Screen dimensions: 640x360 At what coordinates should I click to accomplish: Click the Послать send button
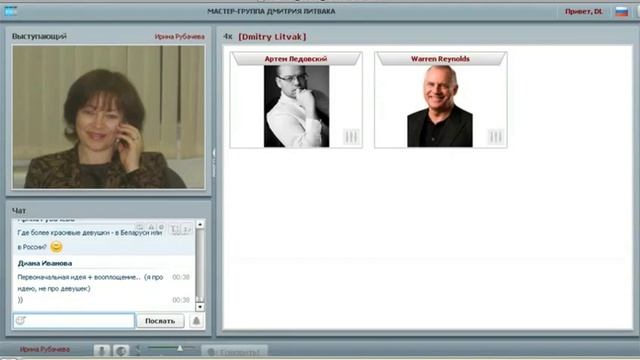160,321
